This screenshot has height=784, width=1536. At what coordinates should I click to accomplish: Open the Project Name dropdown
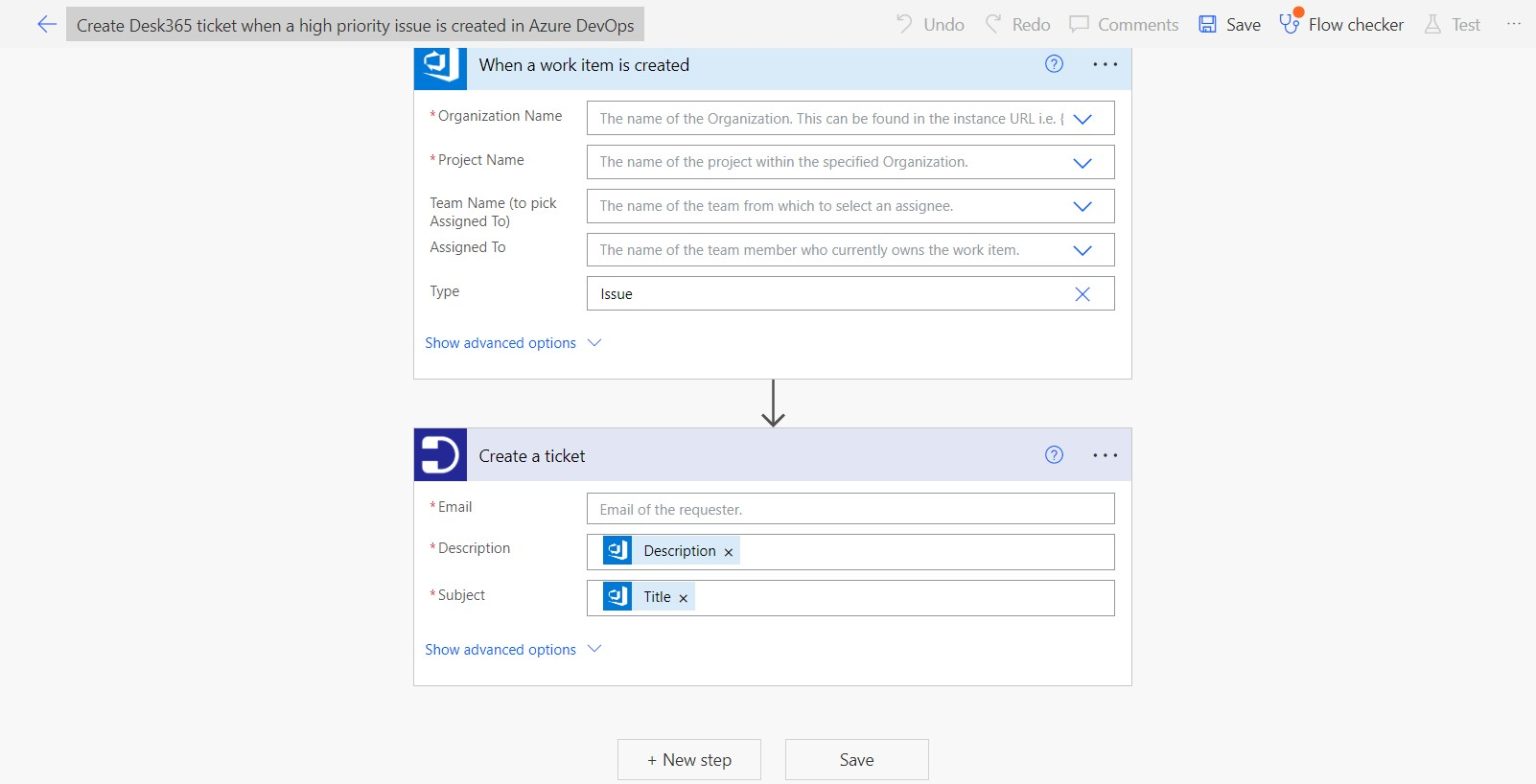[x=1081, y=162]
